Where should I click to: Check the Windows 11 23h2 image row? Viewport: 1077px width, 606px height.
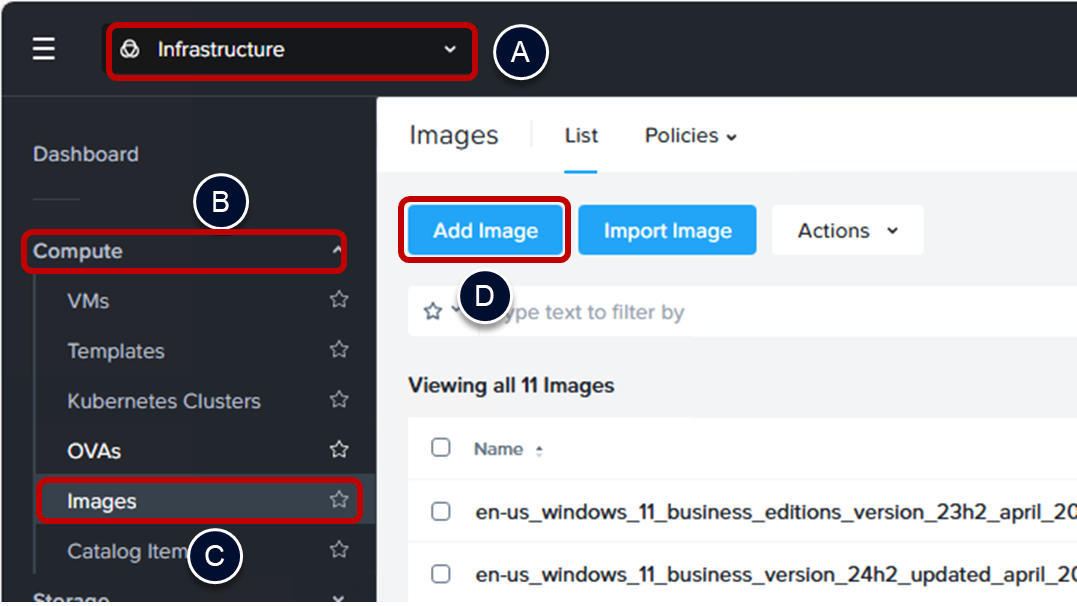(x=441, y=512)
